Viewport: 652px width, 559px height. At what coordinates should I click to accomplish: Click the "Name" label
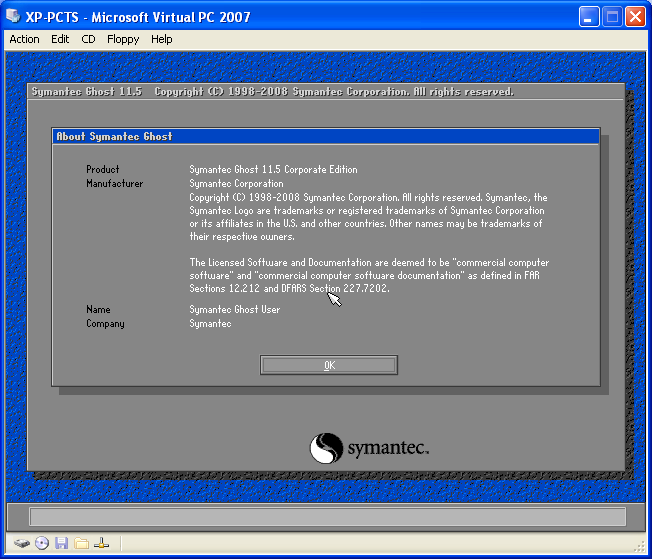pos(98,309)
